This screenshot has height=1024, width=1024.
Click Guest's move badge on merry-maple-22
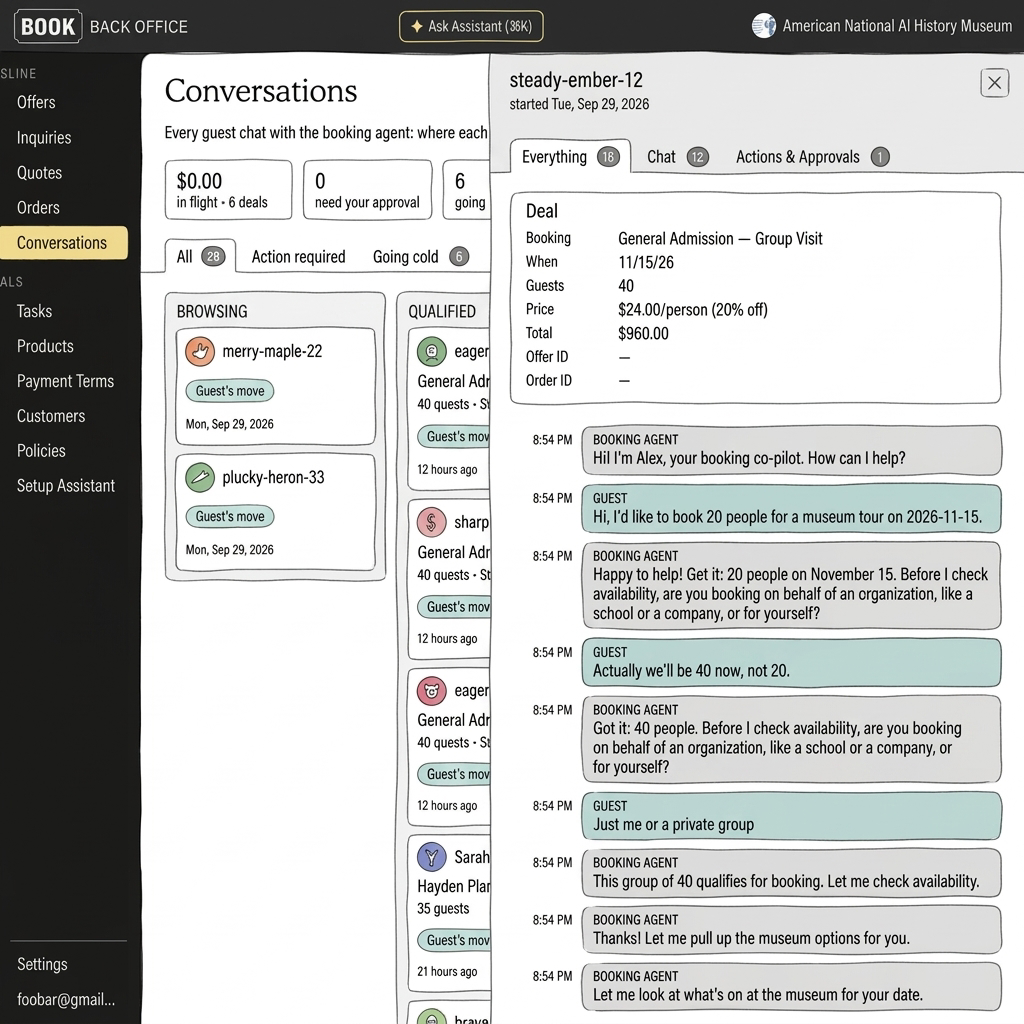pyautogui.click(x=230, y=391)
